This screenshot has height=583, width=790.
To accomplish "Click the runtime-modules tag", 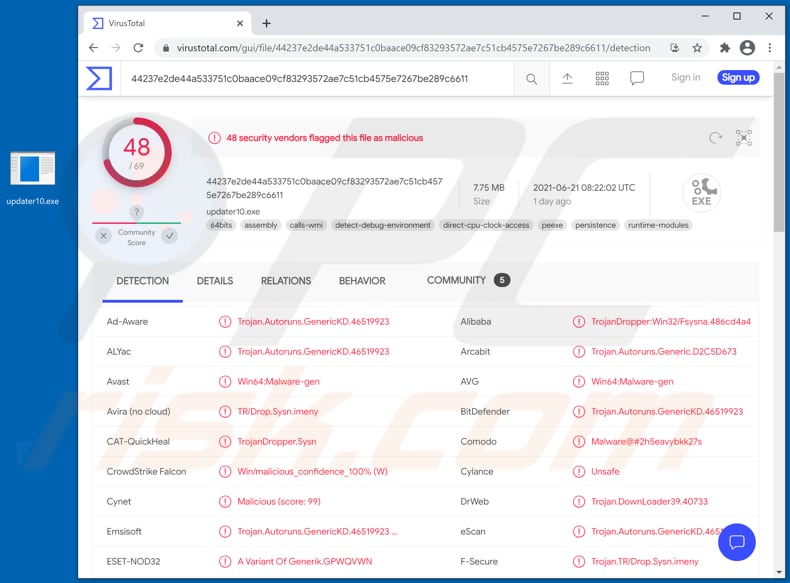I will pos(658,225).
